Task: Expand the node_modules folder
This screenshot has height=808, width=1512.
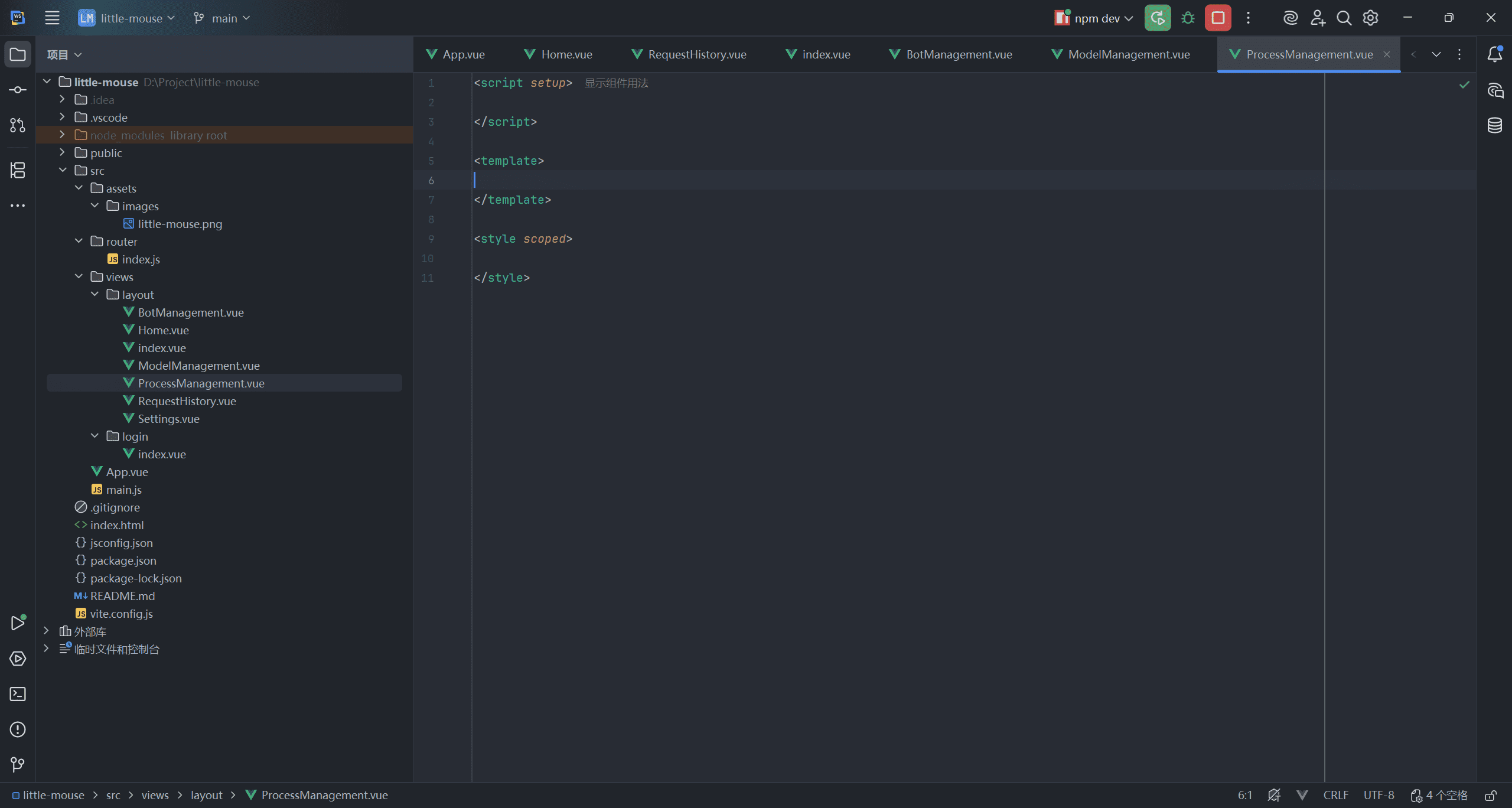Action: coord(63,135)
